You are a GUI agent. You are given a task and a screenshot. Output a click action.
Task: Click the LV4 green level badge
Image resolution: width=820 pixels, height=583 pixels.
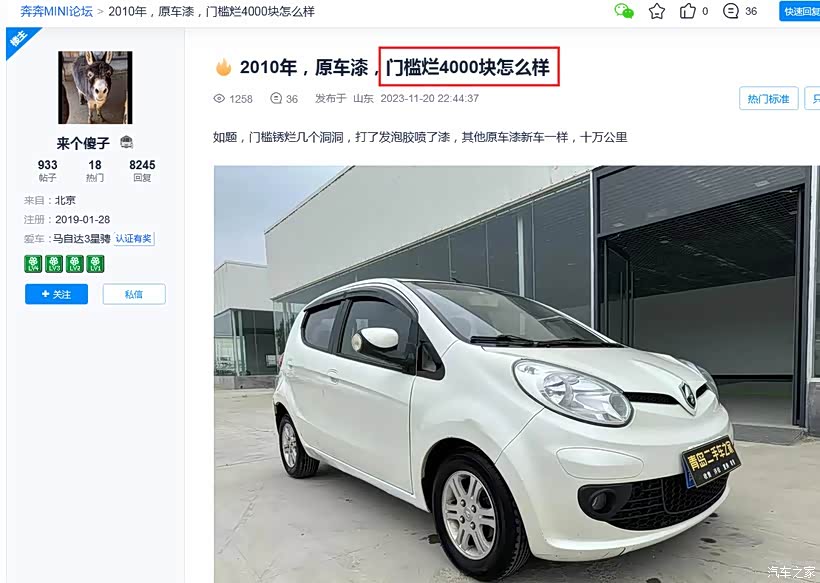pos(33,264)
